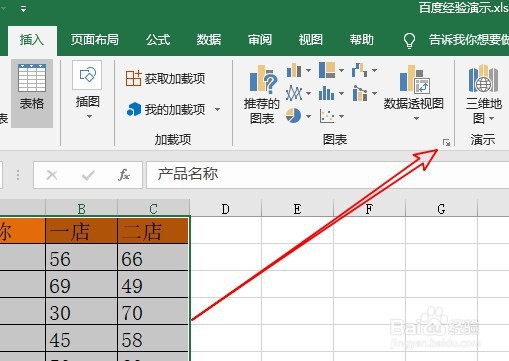Viewport: 509px width, 361px height.
Task: Select column F header
Action: click(x=369, y=209)
